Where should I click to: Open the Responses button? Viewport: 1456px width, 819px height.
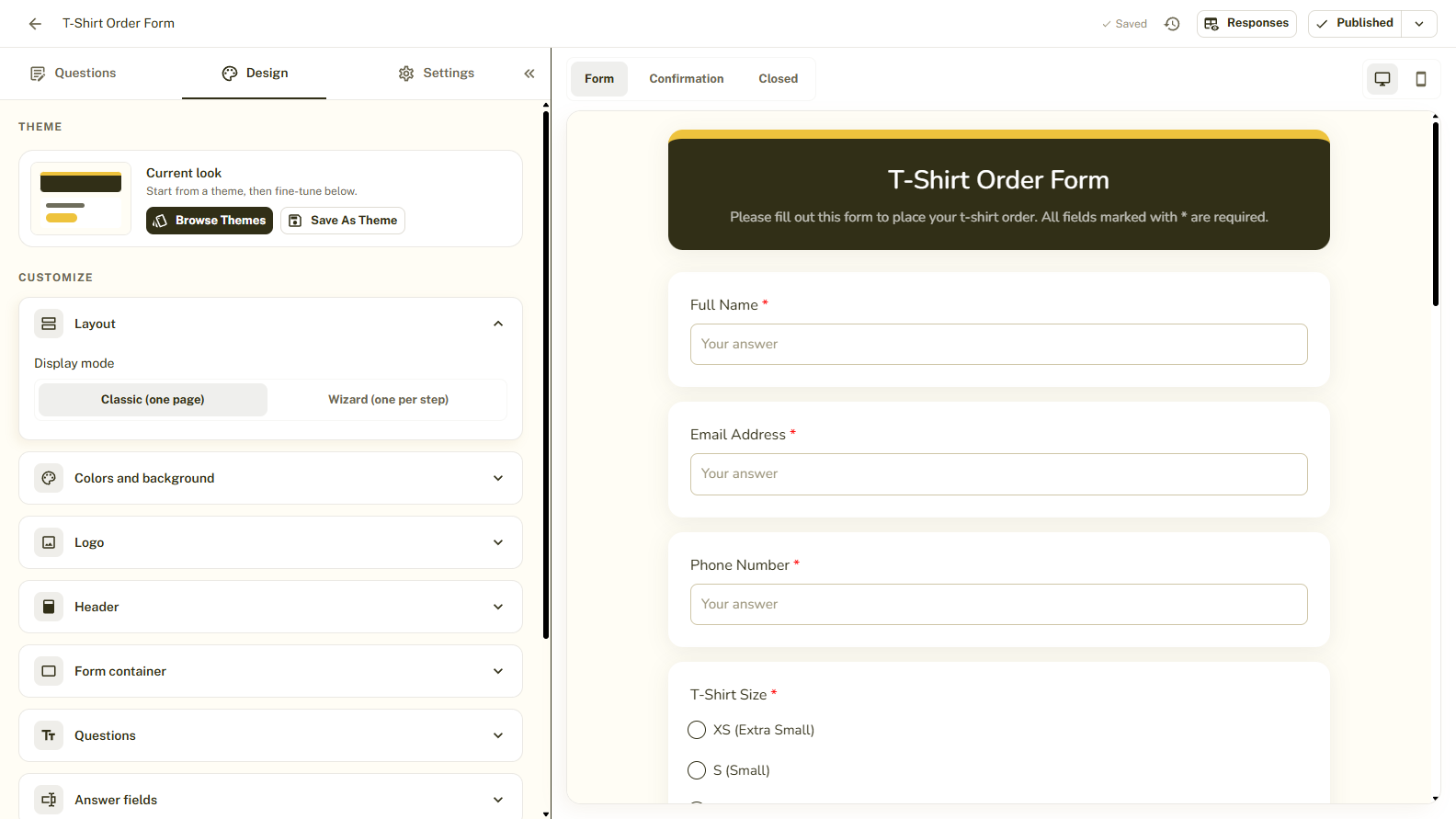1246,24
